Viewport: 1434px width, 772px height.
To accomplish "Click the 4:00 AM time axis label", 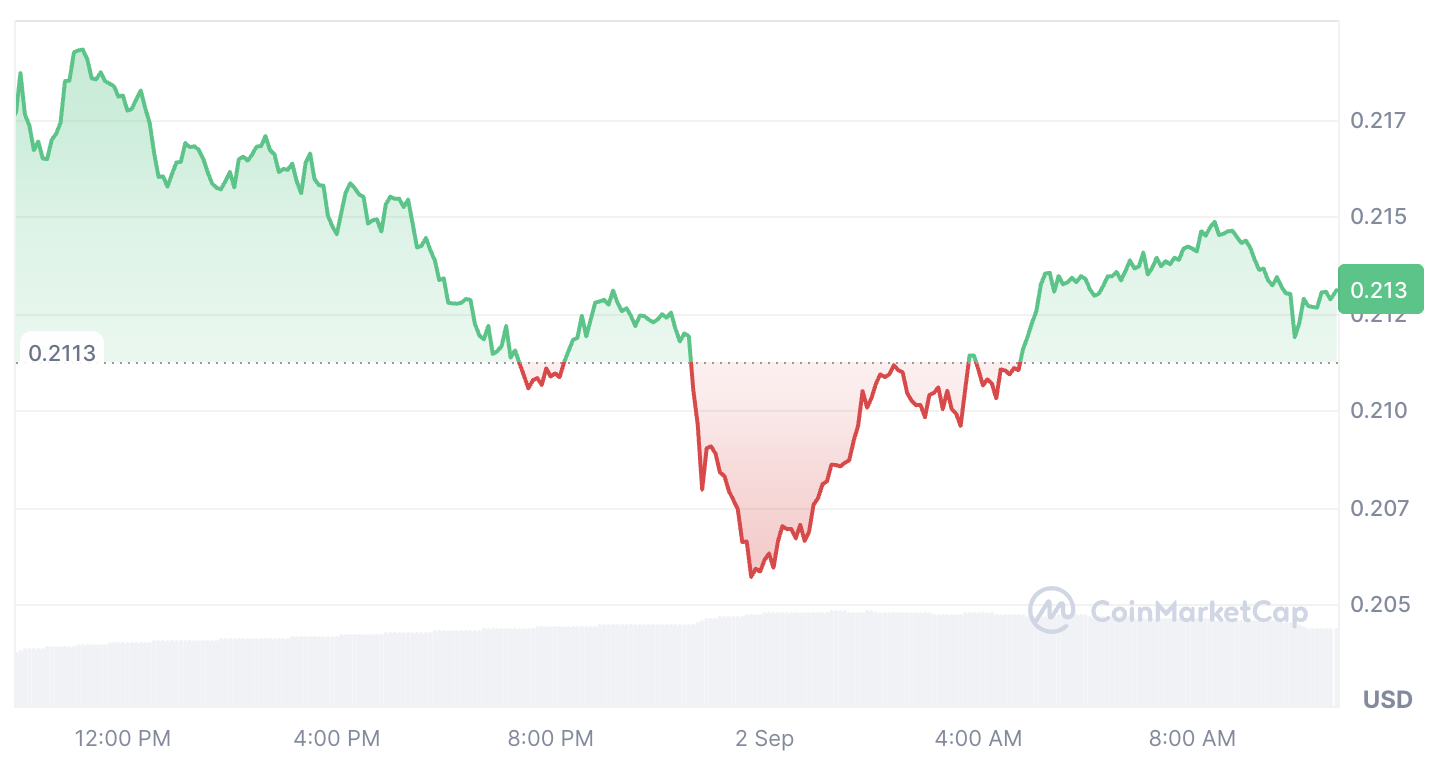I will pos(979,739).
